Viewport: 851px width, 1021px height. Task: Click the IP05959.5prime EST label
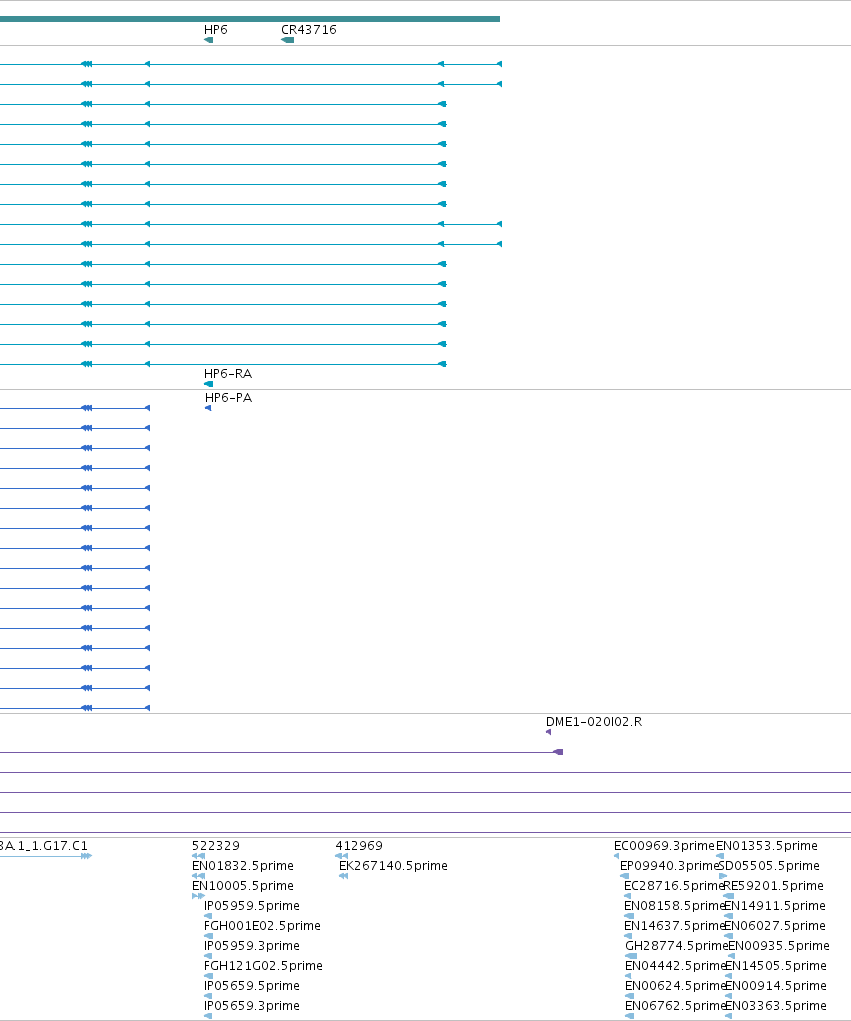click(252, 906)
